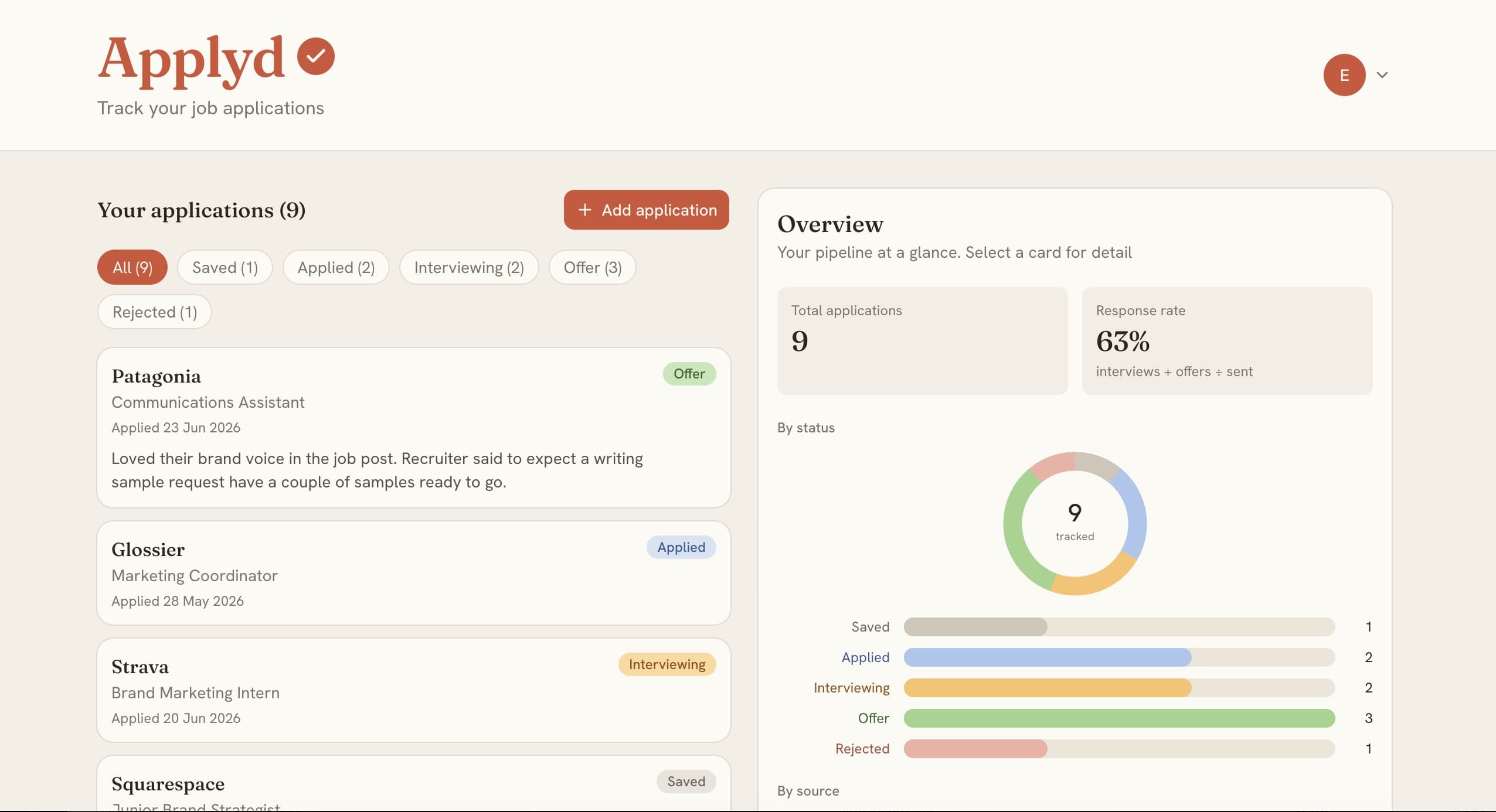
Task: Show Interviewing (2) applications
Action: pyautogui.click(x=469, y=268)
